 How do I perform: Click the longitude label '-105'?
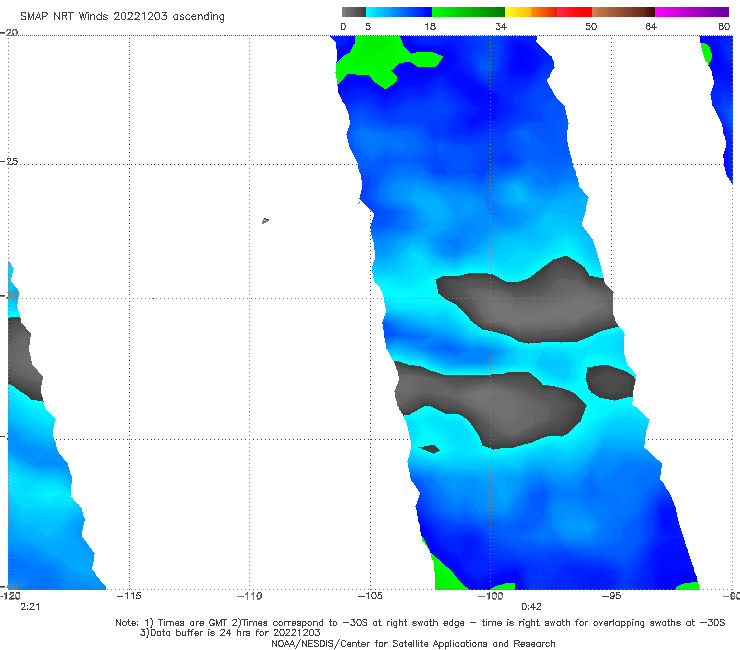pyautogui.click(x=370, y=596)
